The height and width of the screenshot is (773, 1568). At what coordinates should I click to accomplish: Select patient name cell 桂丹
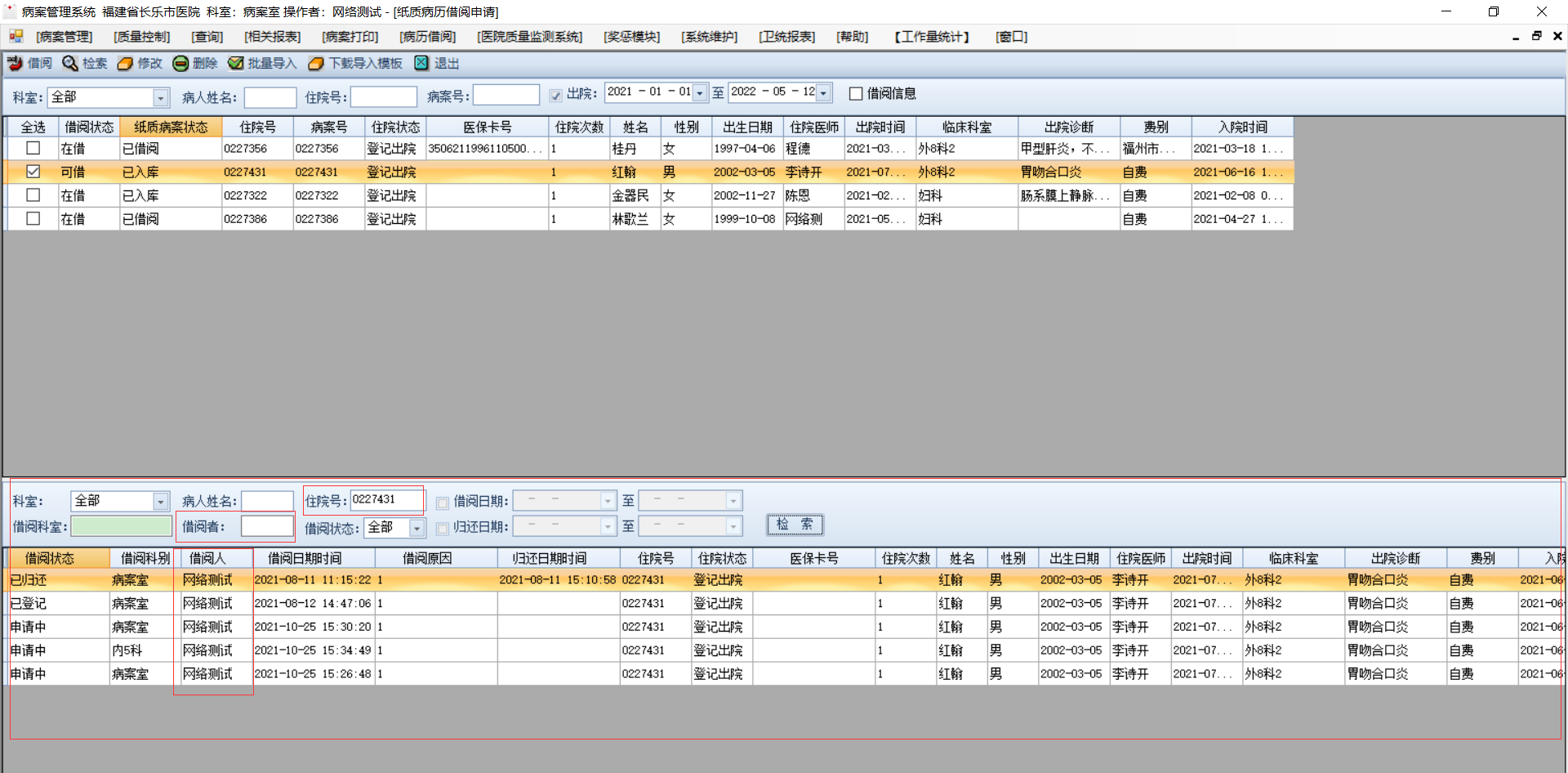tap(635, 149)
